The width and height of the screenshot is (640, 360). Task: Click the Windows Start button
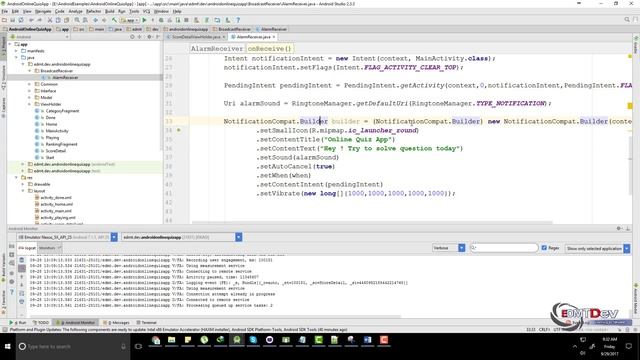[7, 346]
